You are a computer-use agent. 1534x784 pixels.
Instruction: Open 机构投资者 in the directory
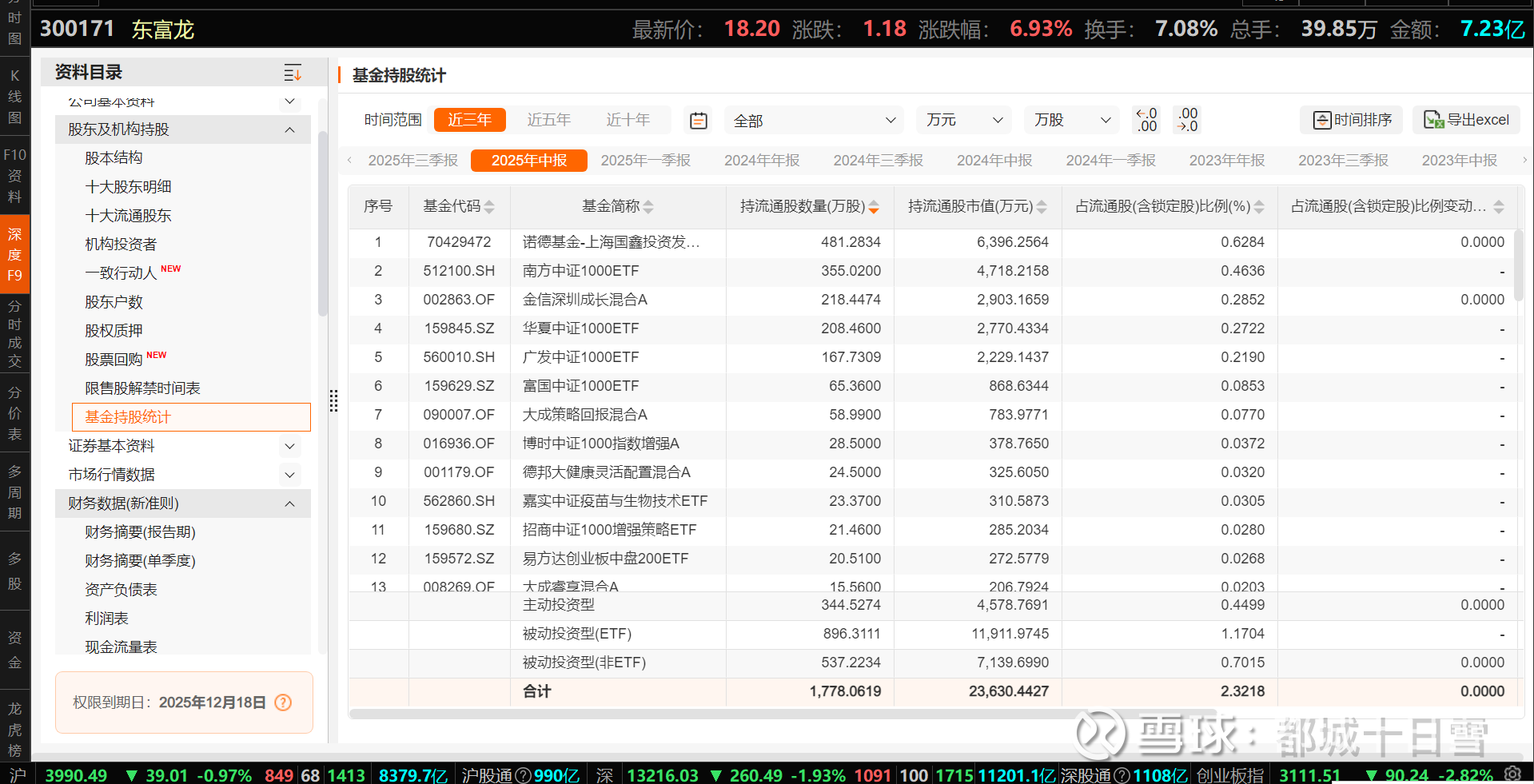tap(121, 245)
